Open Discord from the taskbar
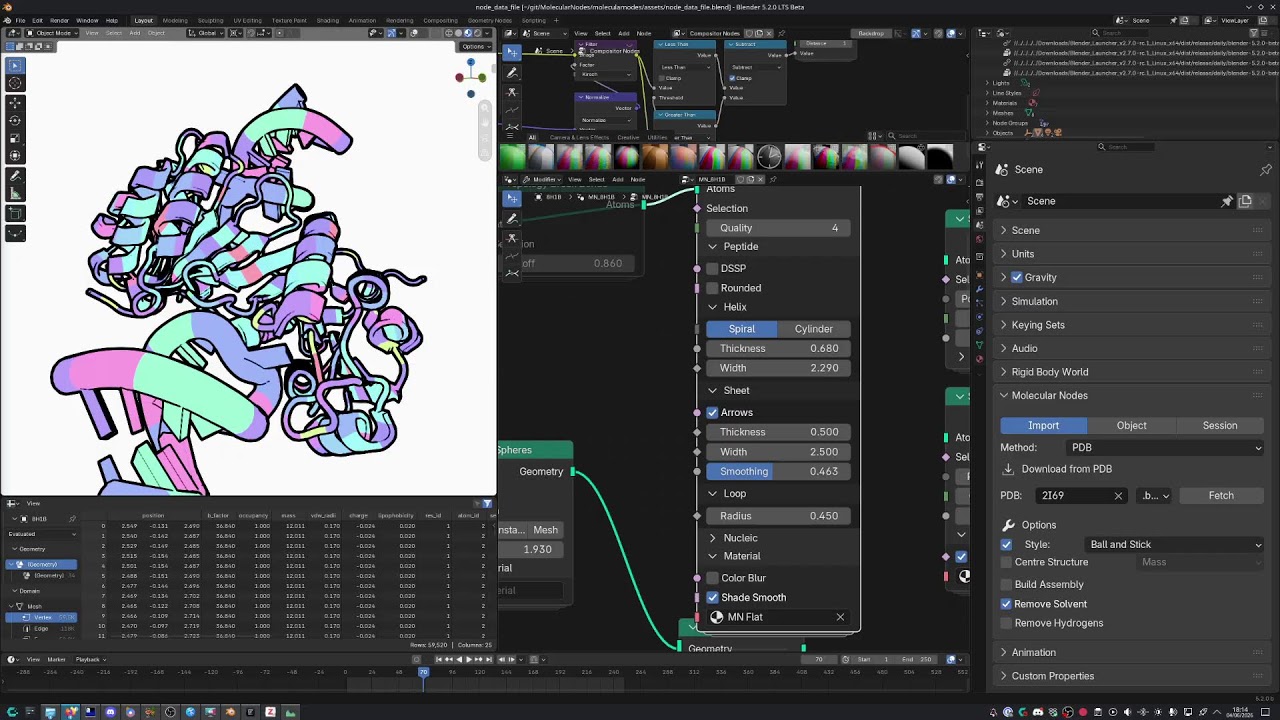 [x=110, y=712]
